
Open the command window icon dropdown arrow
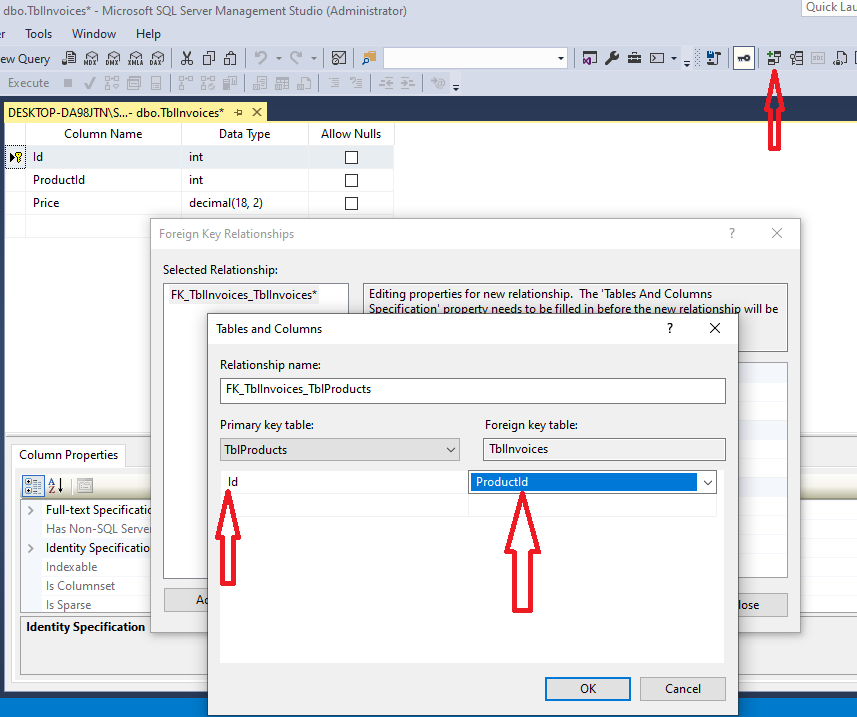tap(674, 58)
